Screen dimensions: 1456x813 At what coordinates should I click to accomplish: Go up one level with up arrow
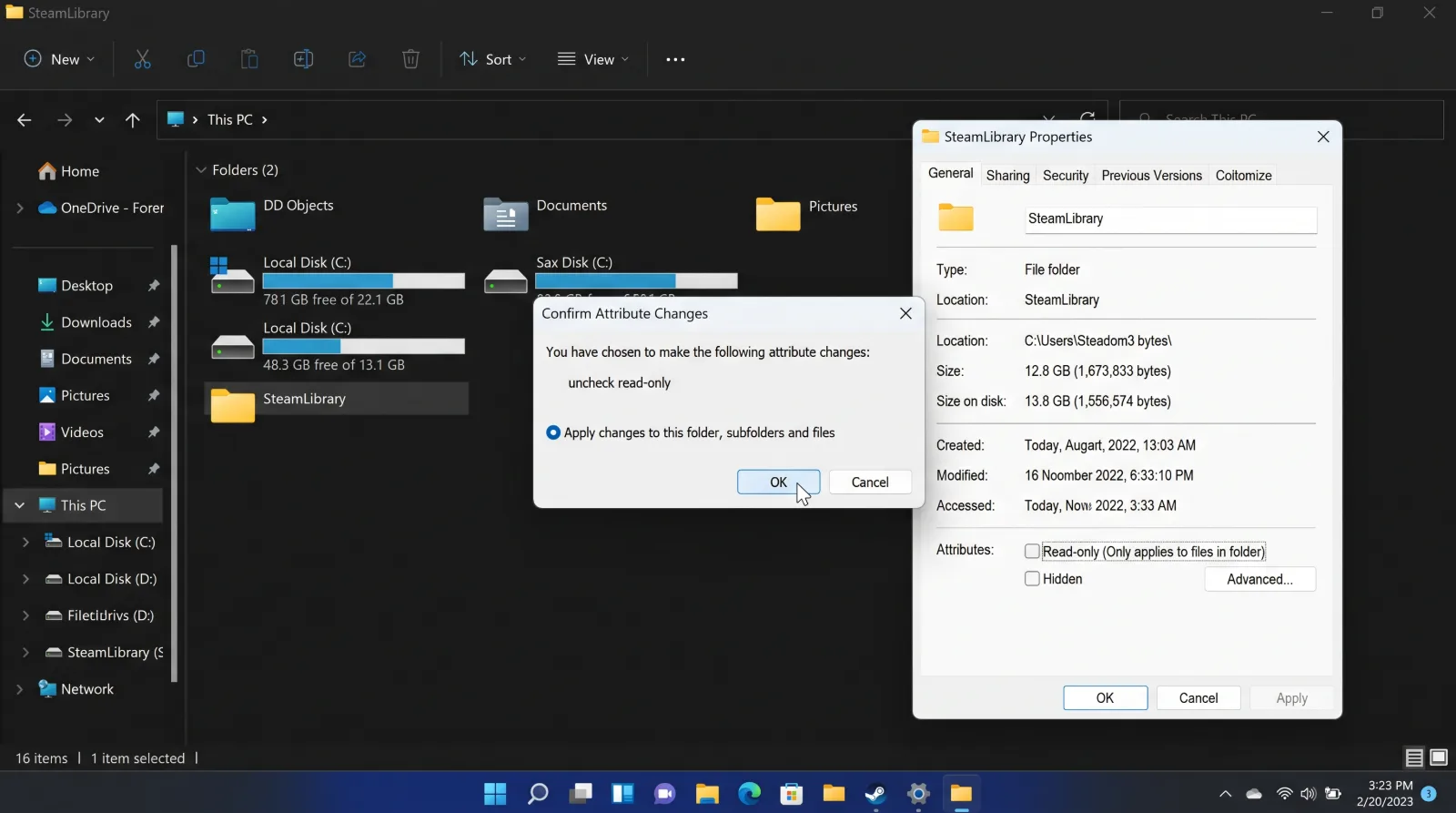coord(133,119)
